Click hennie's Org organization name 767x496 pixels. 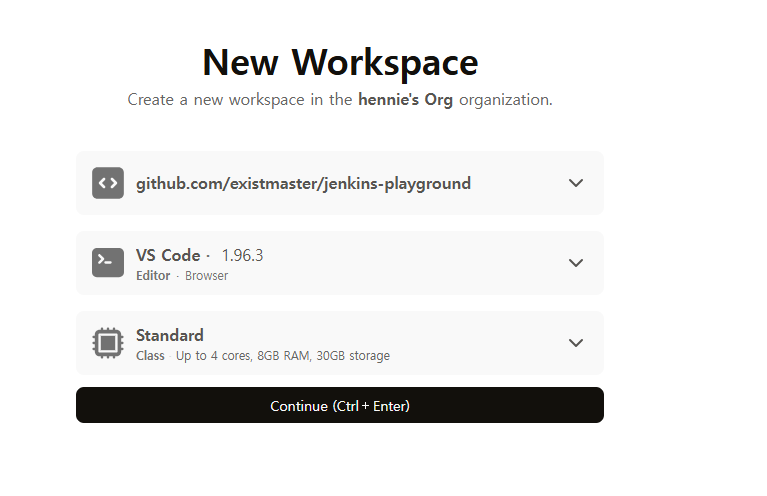(x=406, y=100)
